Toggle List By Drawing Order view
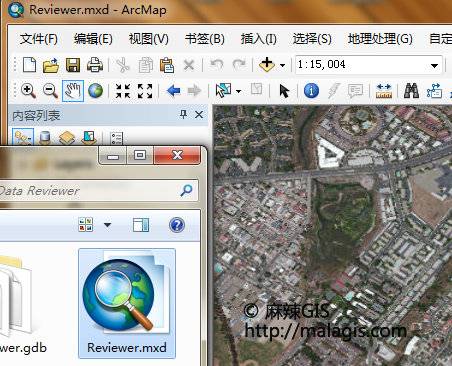Screen dimensions: 452x366 (x=23, y=137)
